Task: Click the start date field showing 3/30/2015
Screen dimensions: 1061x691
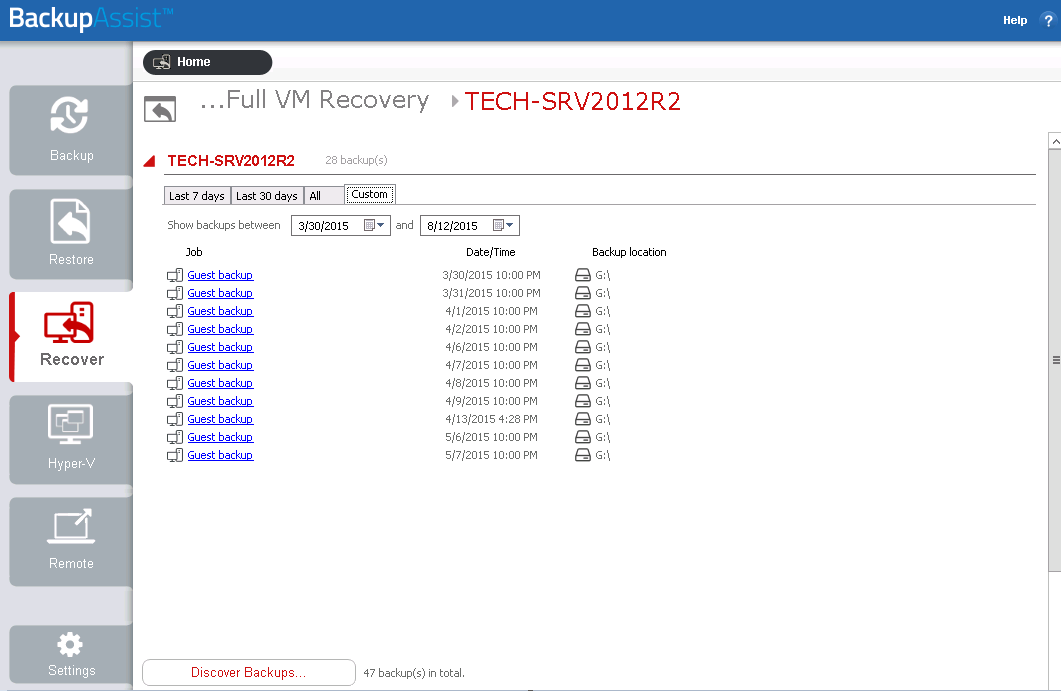Action: click(x=340, y=225)
